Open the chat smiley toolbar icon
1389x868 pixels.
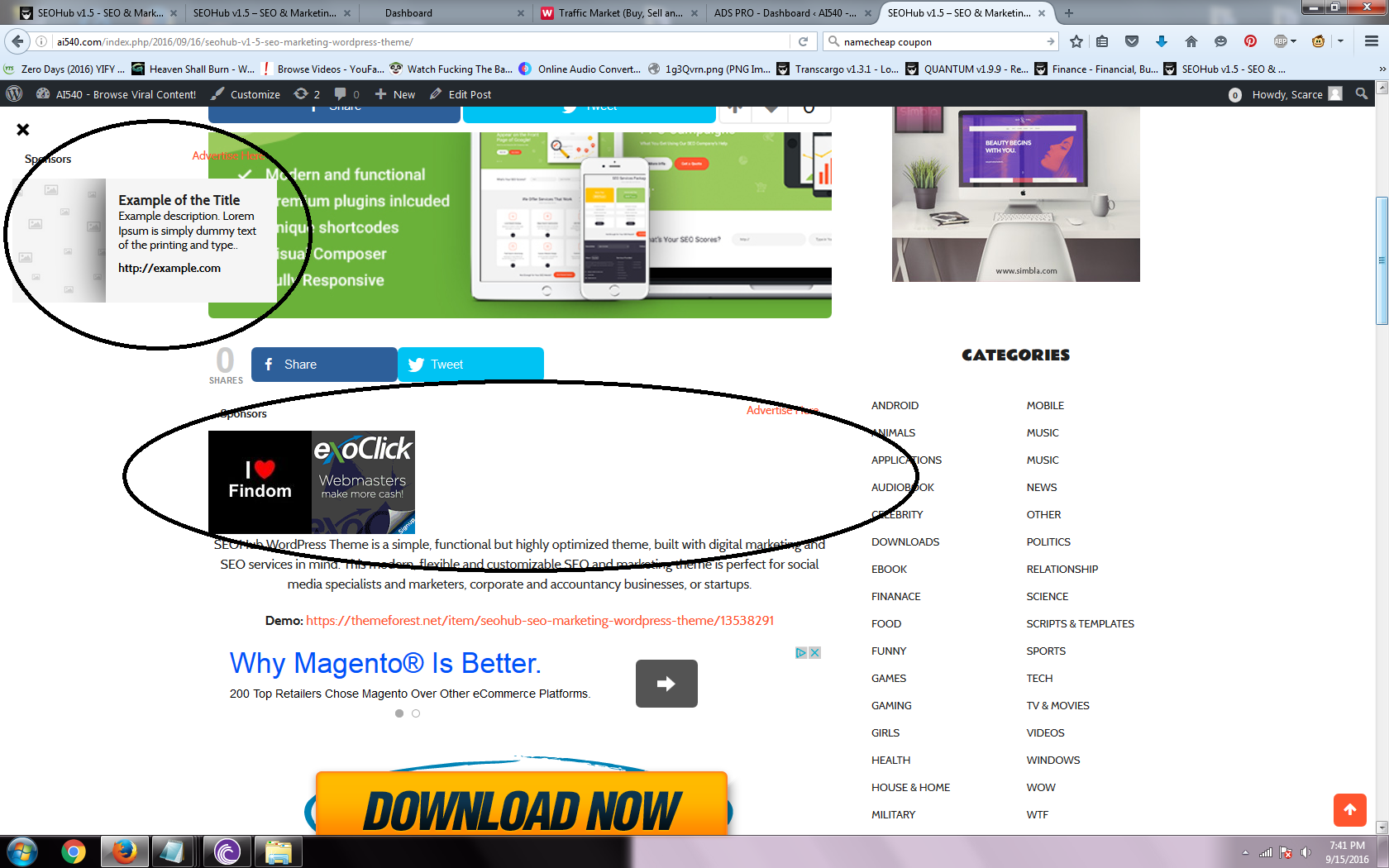1220,41
